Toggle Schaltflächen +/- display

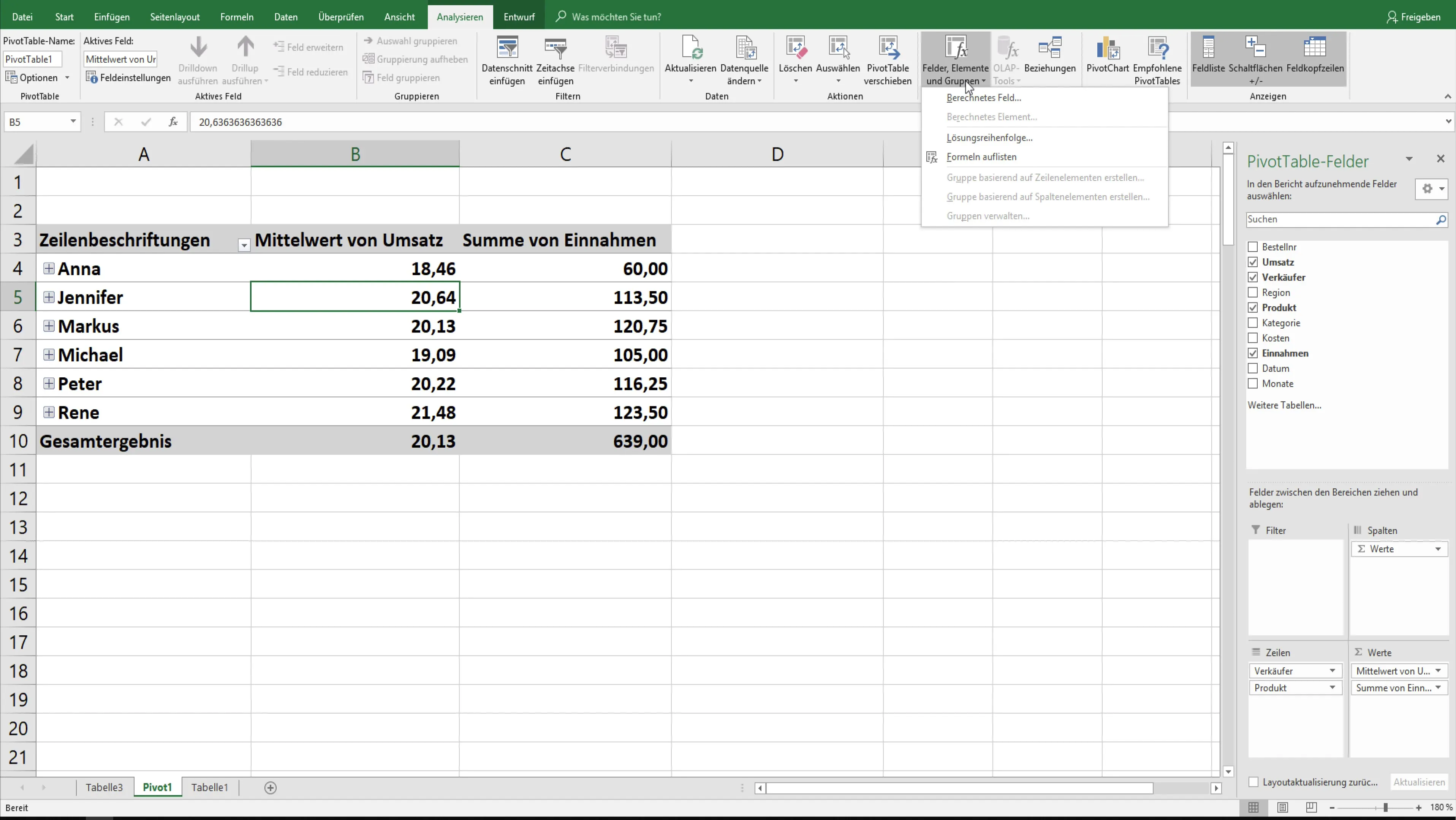pos(1255,60)
